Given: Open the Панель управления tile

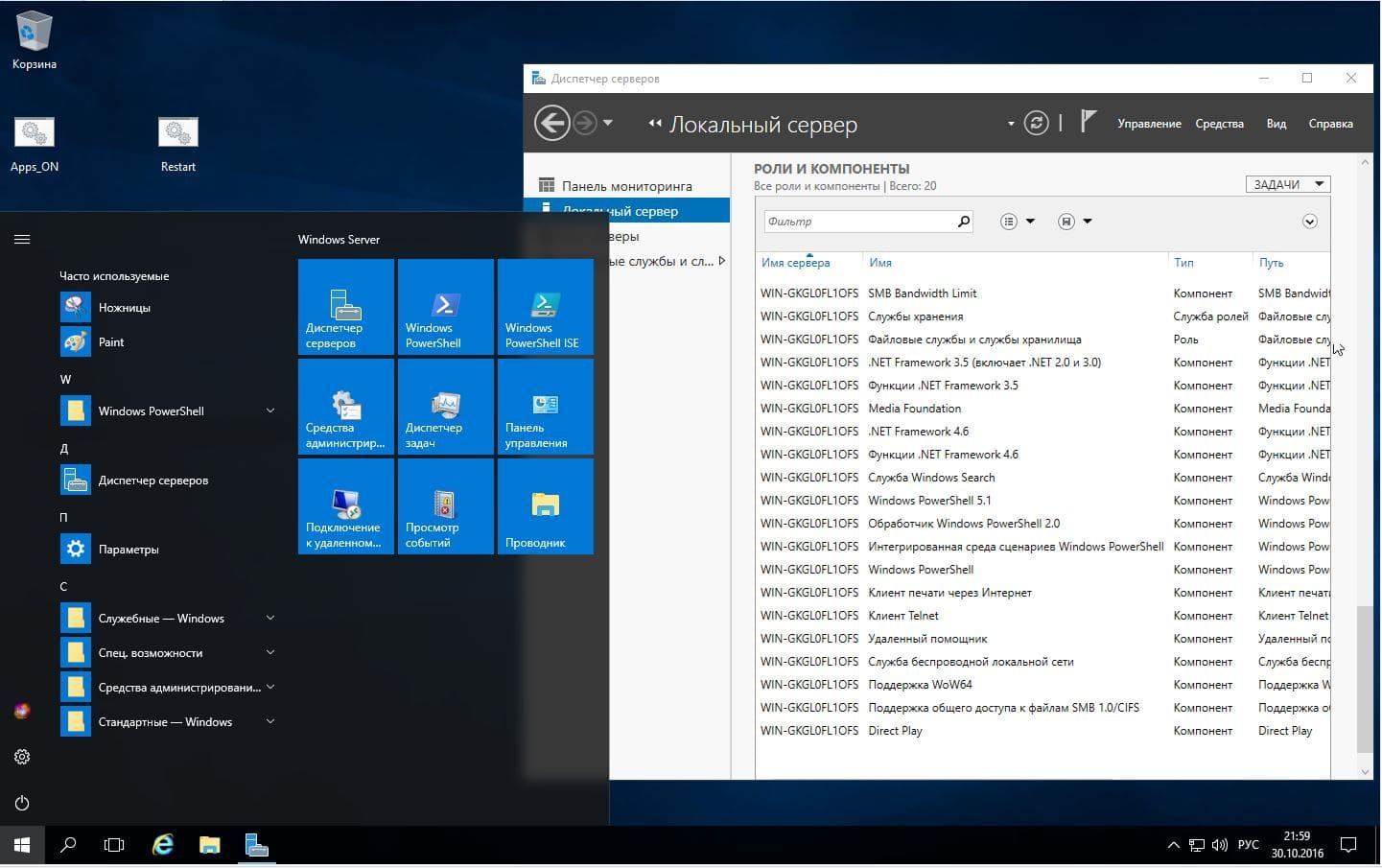Looking at the screenshot, I should [546, 407].
